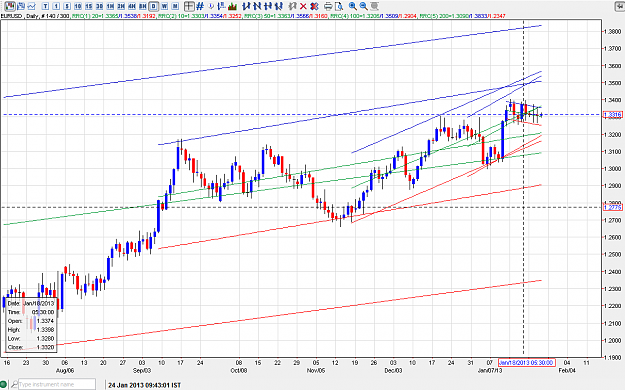Select the 10-minute timeframe button
The height and width of the screenshot is (390, 625).
[x=78, y=6]
